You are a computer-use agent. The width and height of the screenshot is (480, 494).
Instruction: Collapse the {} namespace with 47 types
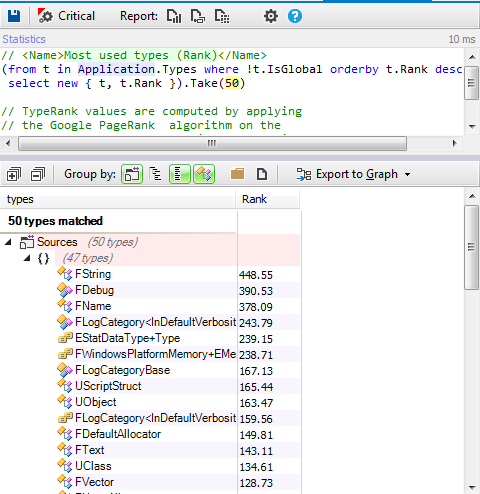click(x=28, y=258)
